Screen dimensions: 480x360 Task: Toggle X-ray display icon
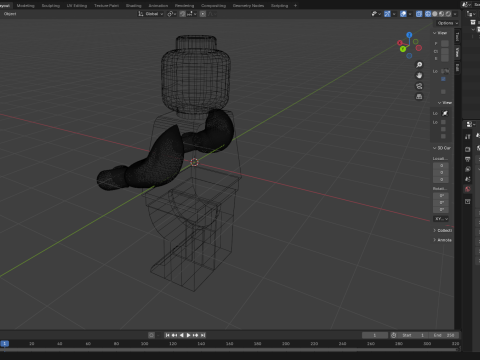[x=419, y=14]
